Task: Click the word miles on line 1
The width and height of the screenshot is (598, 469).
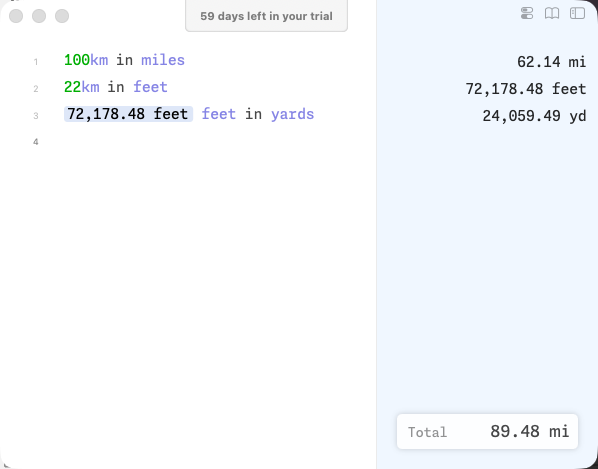Action: (x=163, y=60)
